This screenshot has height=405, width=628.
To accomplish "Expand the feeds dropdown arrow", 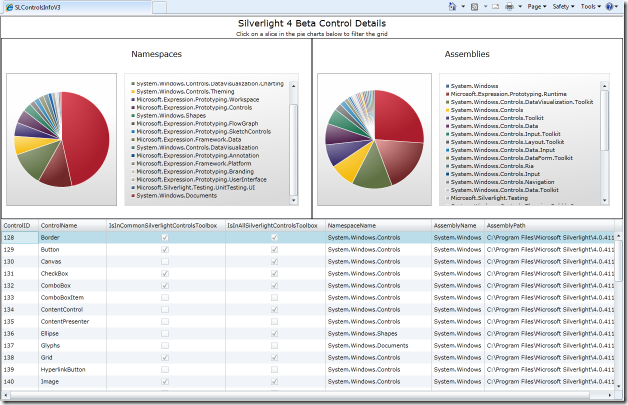I will pyautogui.click(x=485, y=6).
